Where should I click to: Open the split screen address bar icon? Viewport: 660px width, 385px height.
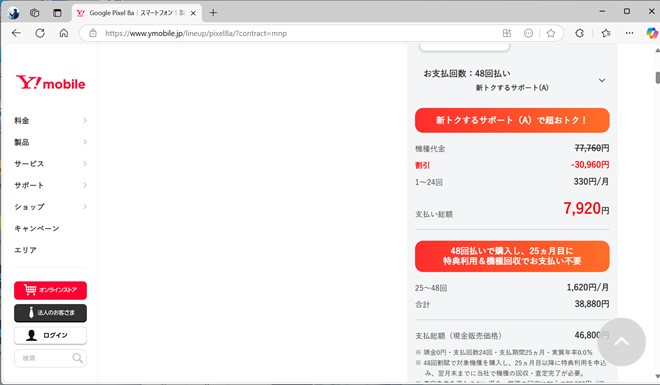click(x=507, y=33)
